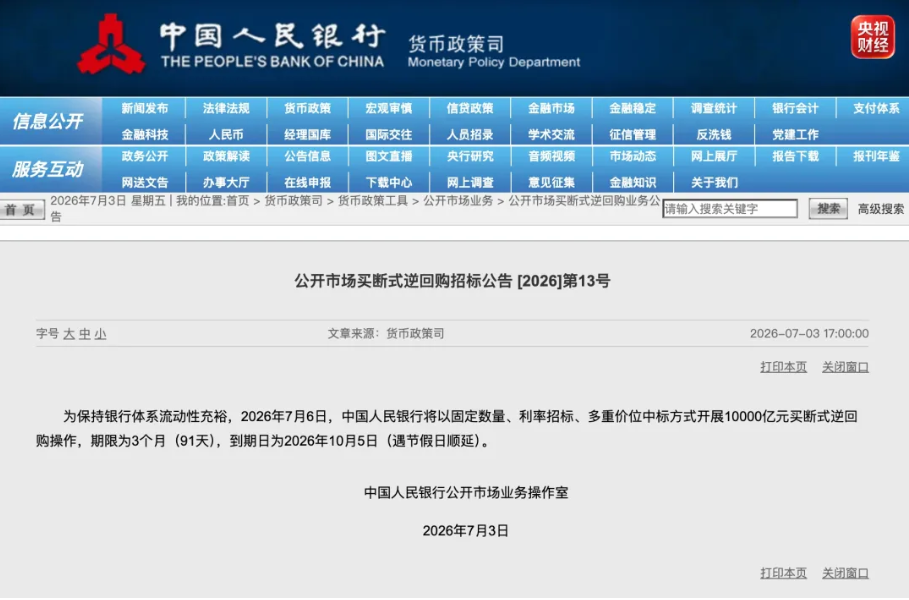Focus the search keyword input box
909x600 pixels.
(x=730, y=209)
